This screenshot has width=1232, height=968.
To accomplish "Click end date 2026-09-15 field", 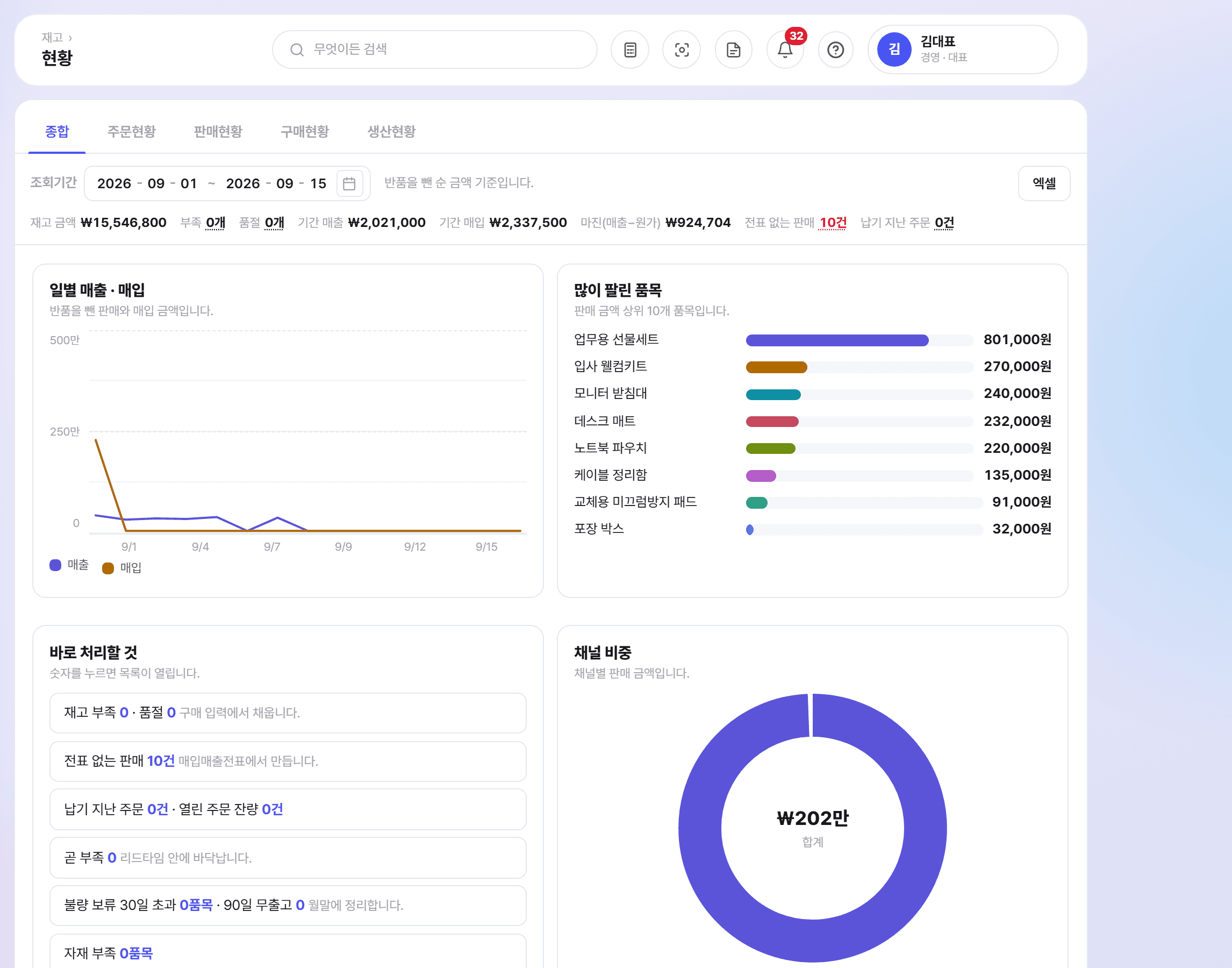I will tap(276, 183).
